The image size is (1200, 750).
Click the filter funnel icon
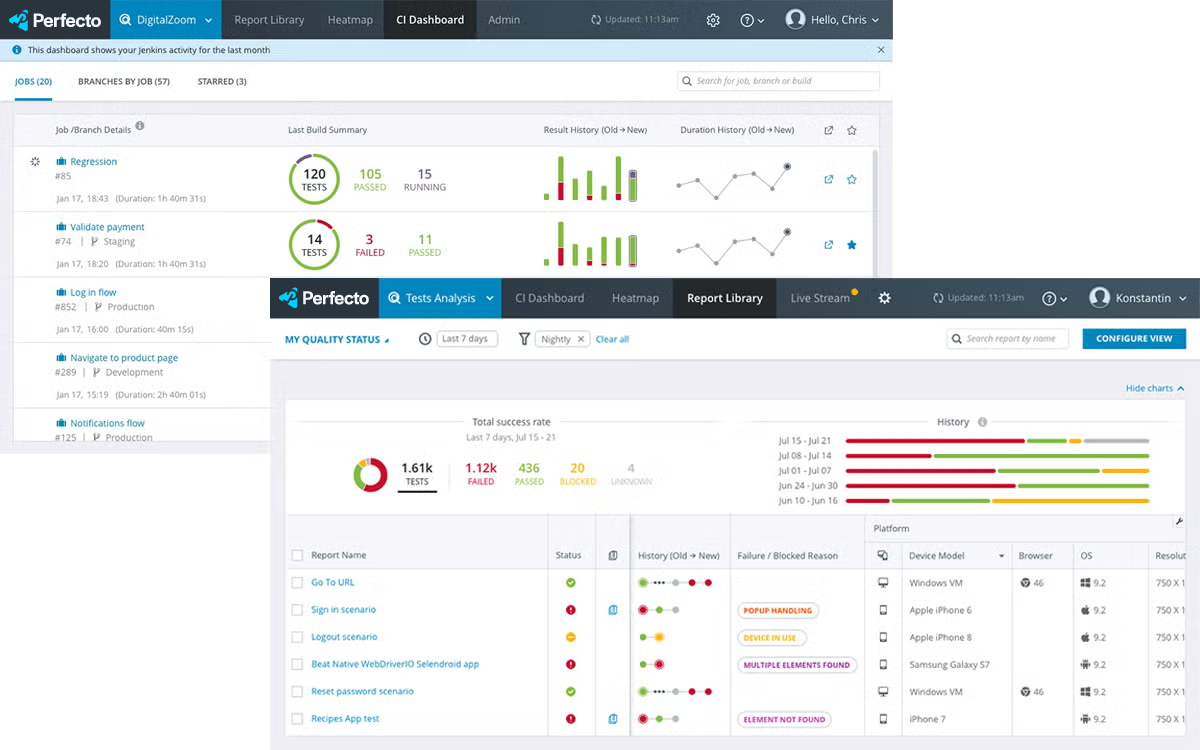[524, 339]
